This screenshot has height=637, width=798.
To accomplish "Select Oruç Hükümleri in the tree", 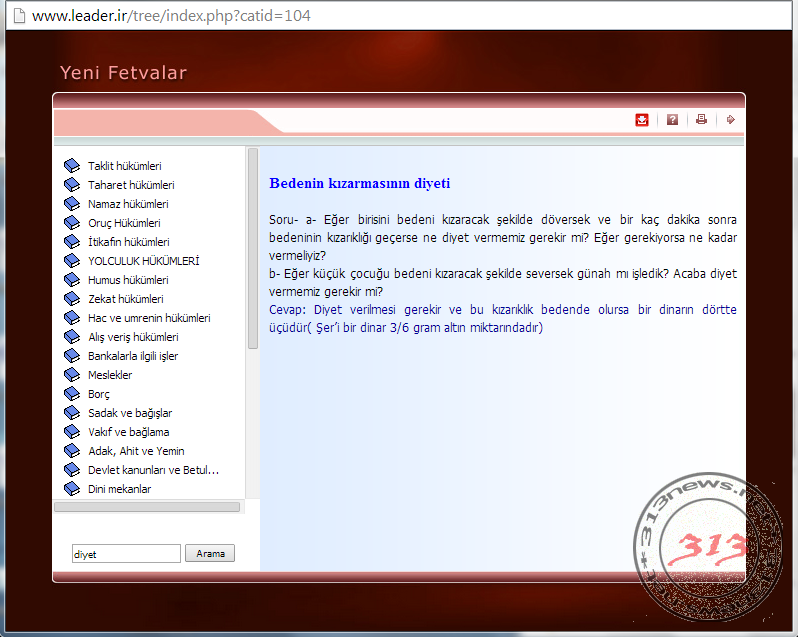I will pos(124,223).
